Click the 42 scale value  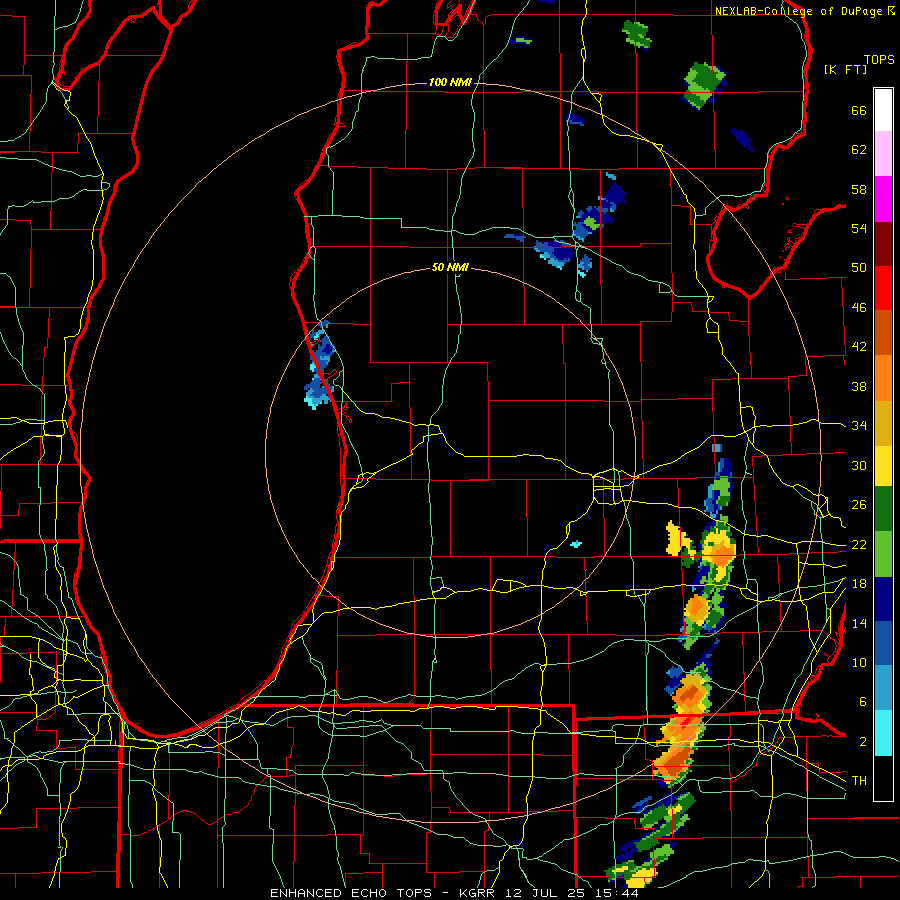click(859, 347)
